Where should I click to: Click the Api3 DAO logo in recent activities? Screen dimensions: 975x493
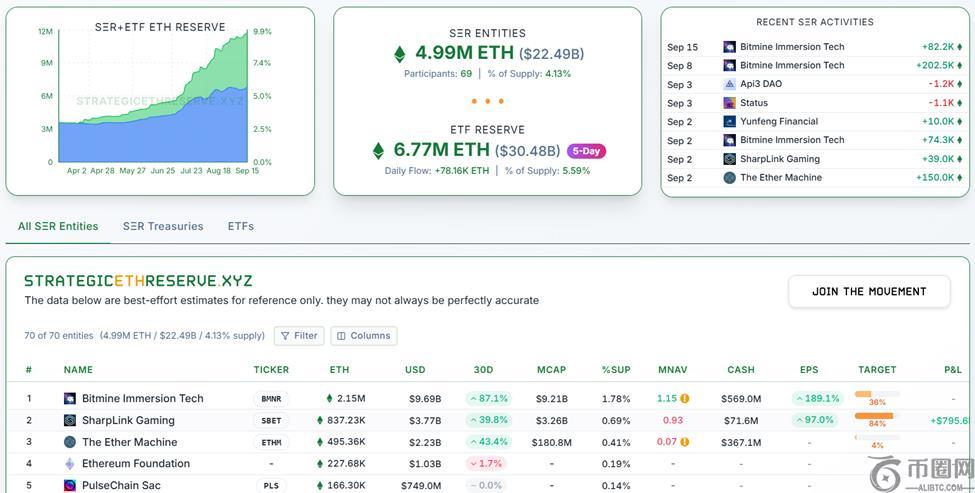[729, 84]
